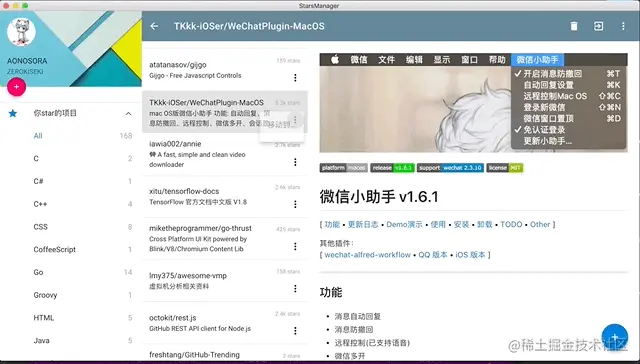Select the All category filter
The height and width of the screenshot is (364, 640).
71,136
